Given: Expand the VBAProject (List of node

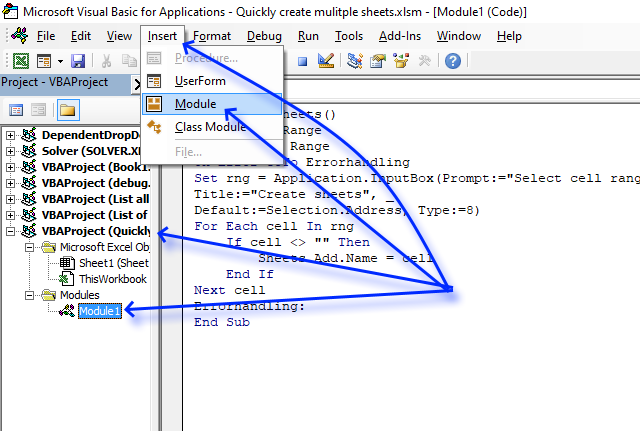Looking at the screenshot, I should [x=10, y=215].
